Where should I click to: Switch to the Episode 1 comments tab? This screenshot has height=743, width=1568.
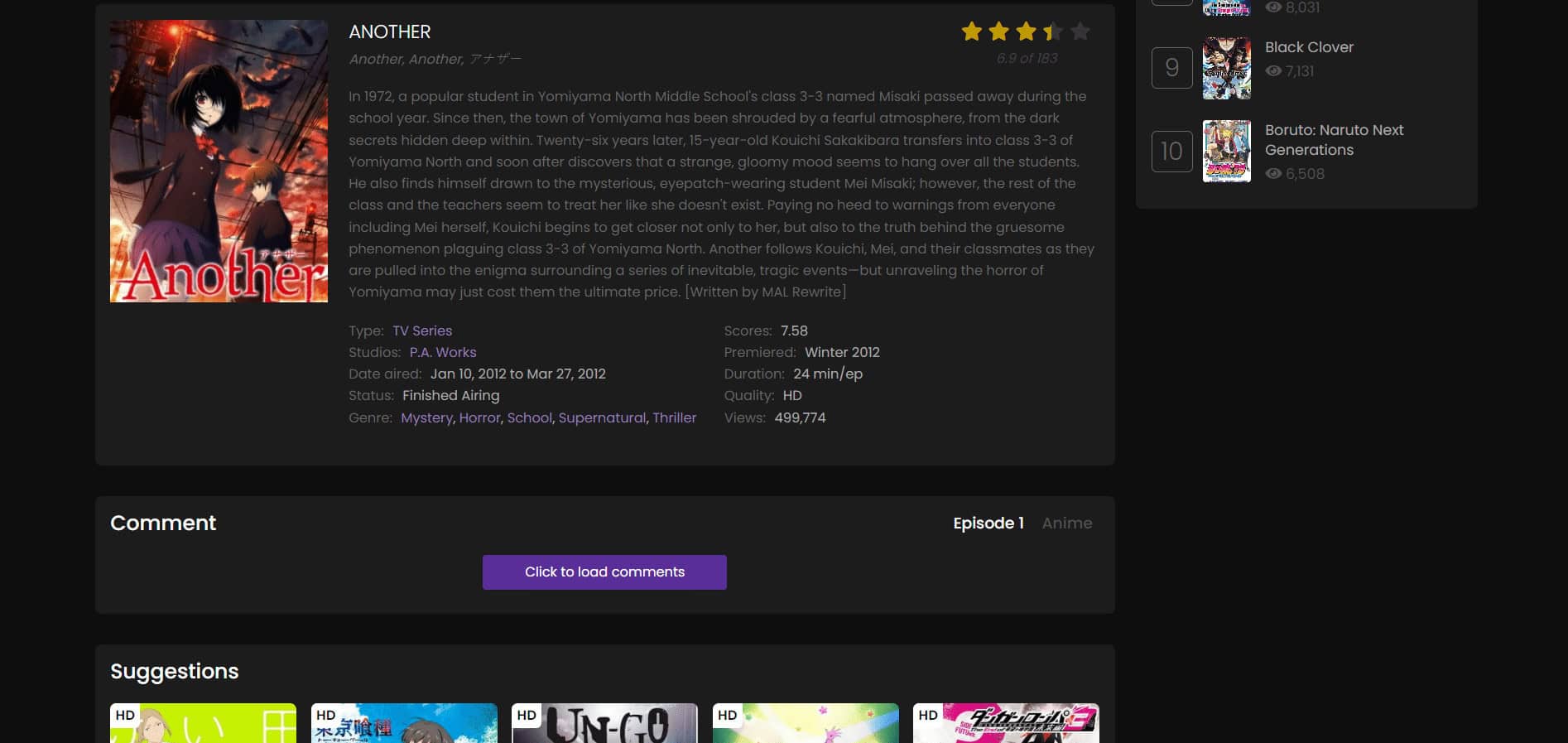pos(988,523)
